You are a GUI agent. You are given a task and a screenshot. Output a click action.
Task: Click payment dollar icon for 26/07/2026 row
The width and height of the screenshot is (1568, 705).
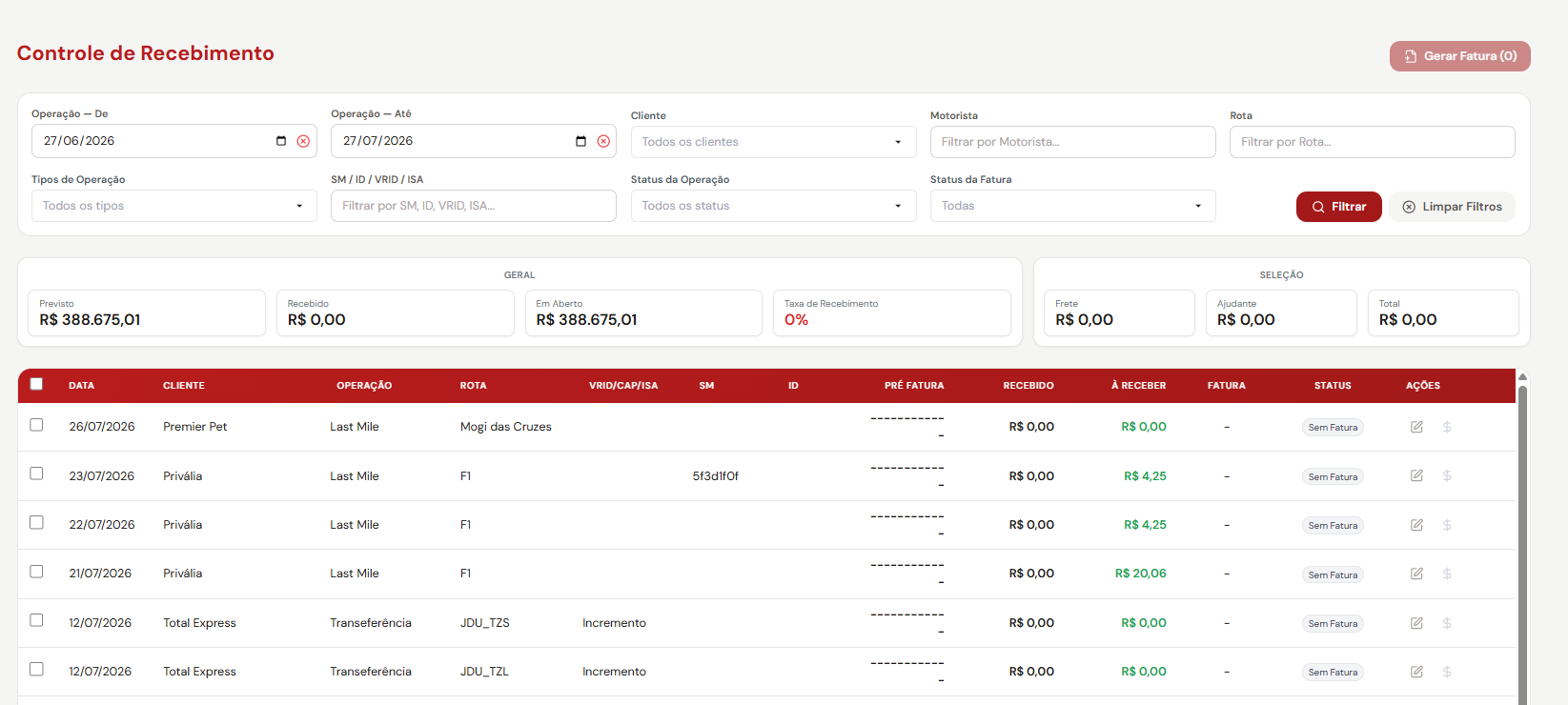(1447, 427)
